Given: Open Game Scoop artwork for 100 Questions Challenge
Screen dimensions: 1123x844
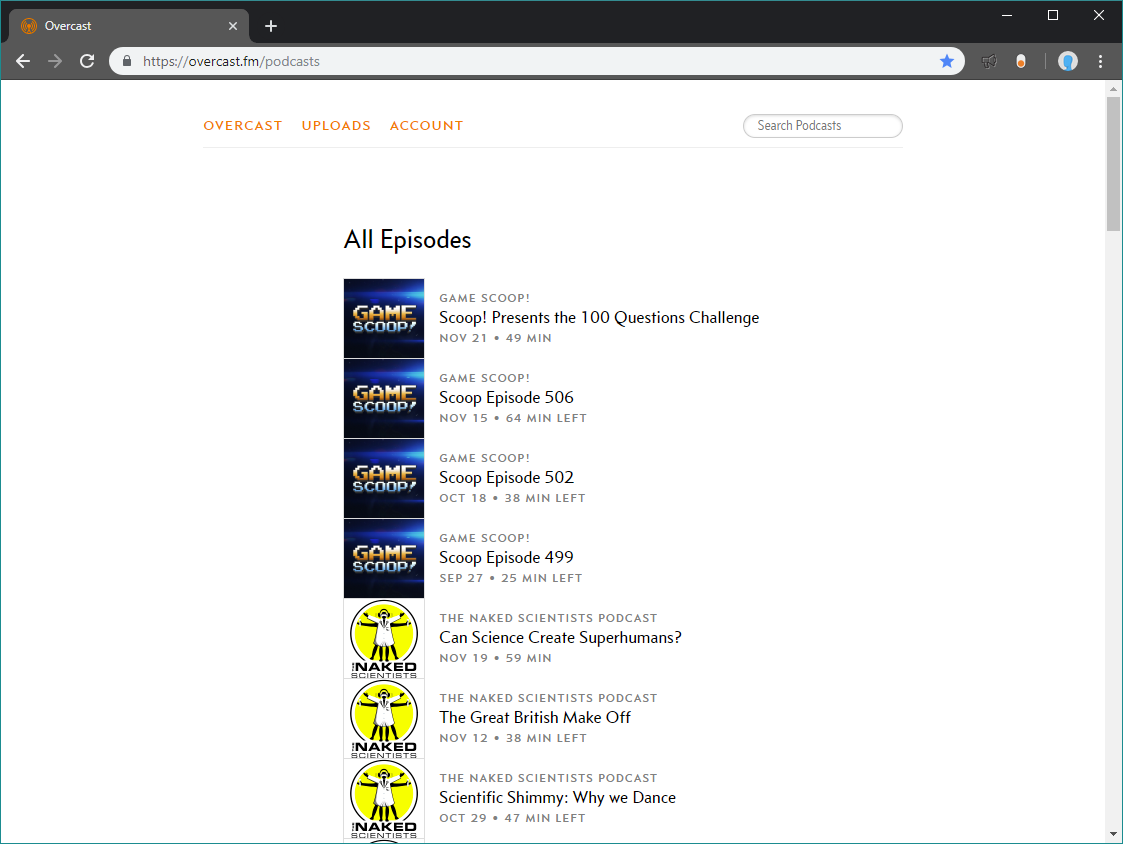Looking at the screenshot, I should click(384, 319).
